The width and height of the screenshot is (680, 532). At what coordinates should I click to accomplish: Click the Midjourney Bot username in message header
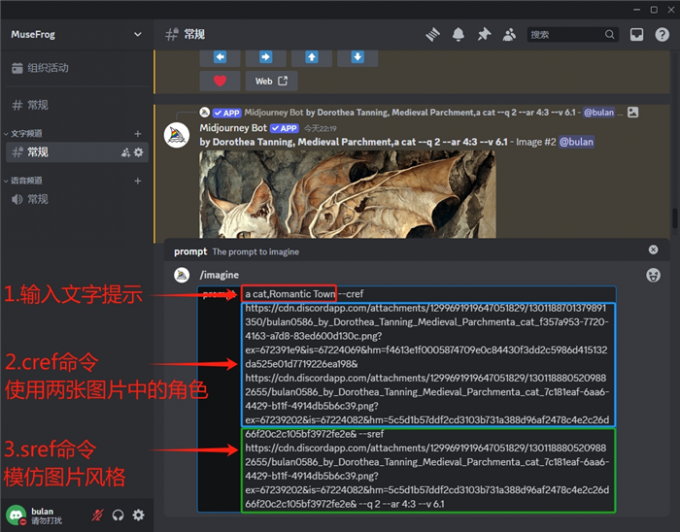click(233, 128)
